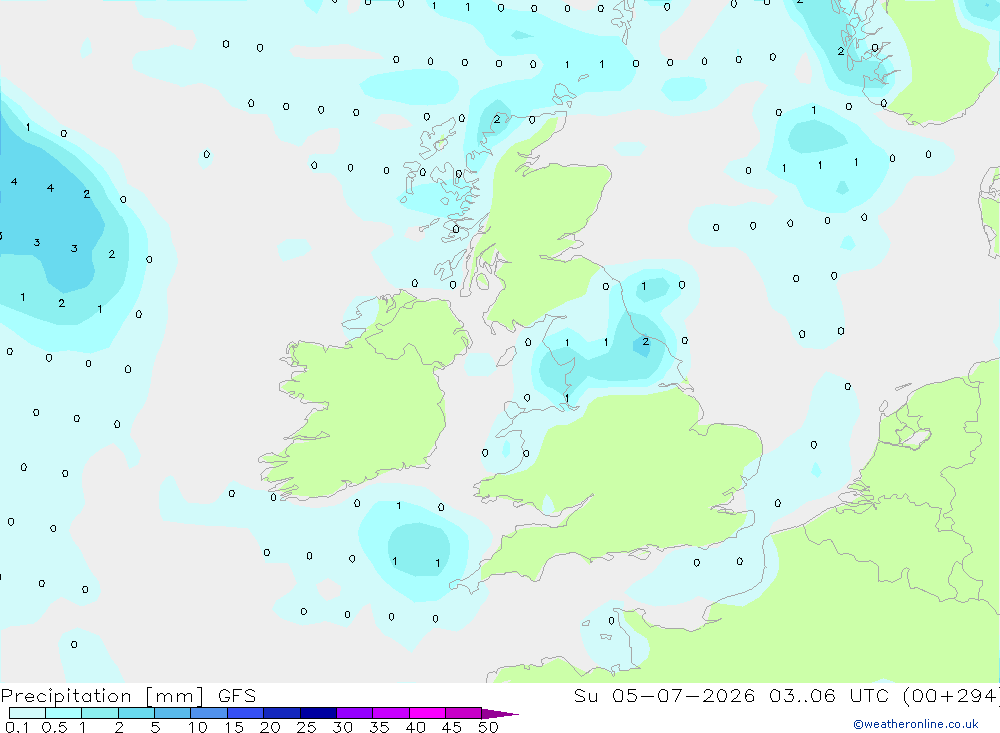Click the '15' legend scale label
The image size is (1000, 733).
(x=234, y=727)
